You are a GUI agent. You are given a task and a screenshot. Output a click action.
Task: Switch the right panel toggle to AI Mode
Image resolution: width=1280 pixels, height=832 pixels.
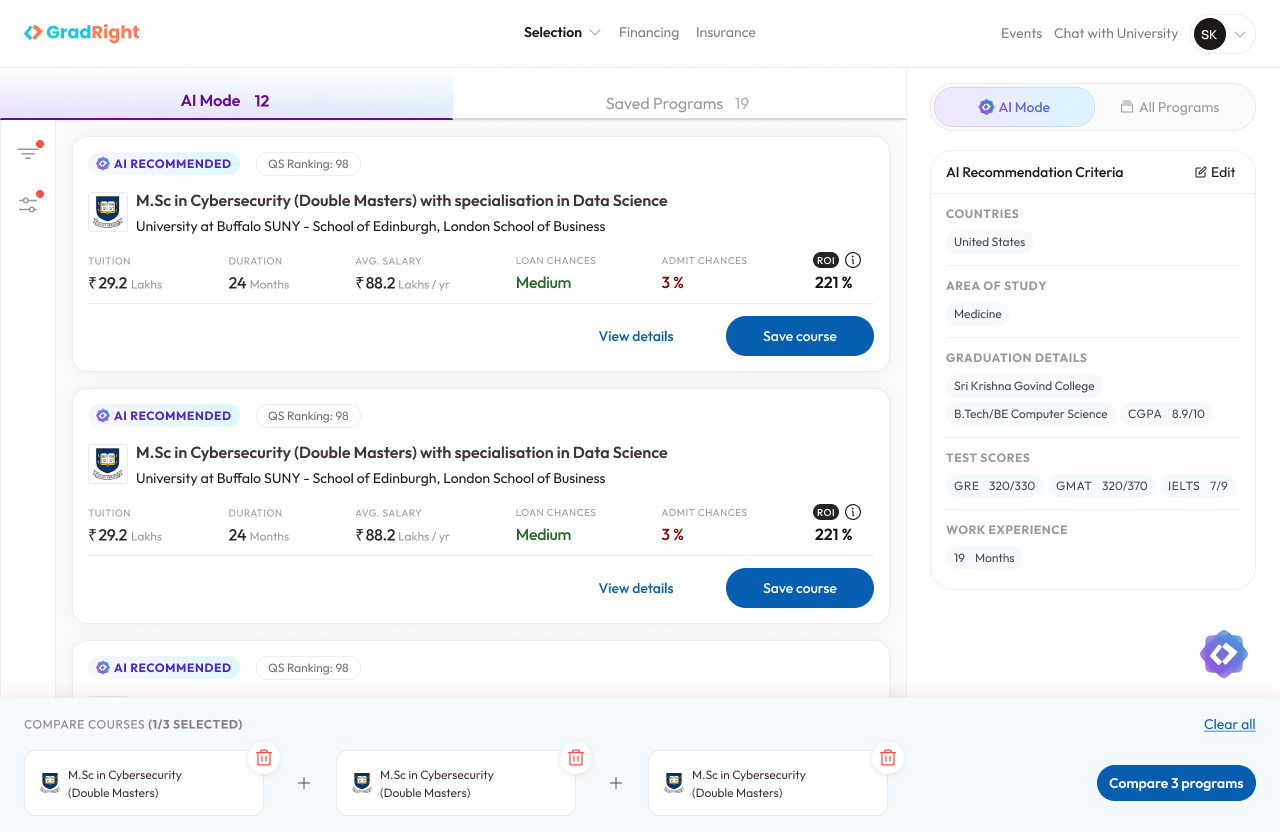click(x=1014, y=107)
